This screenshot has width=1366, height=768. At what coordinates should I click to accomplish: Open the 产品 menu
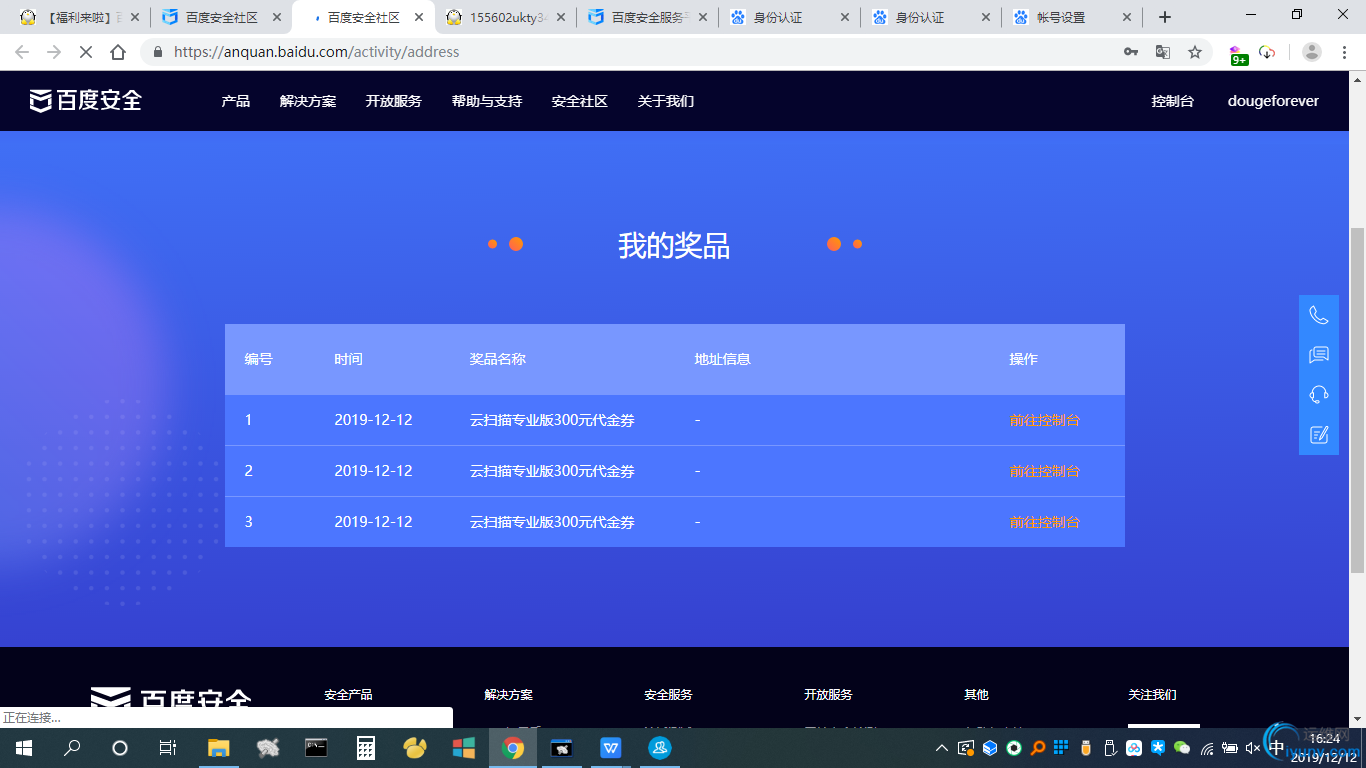(236, 101)
